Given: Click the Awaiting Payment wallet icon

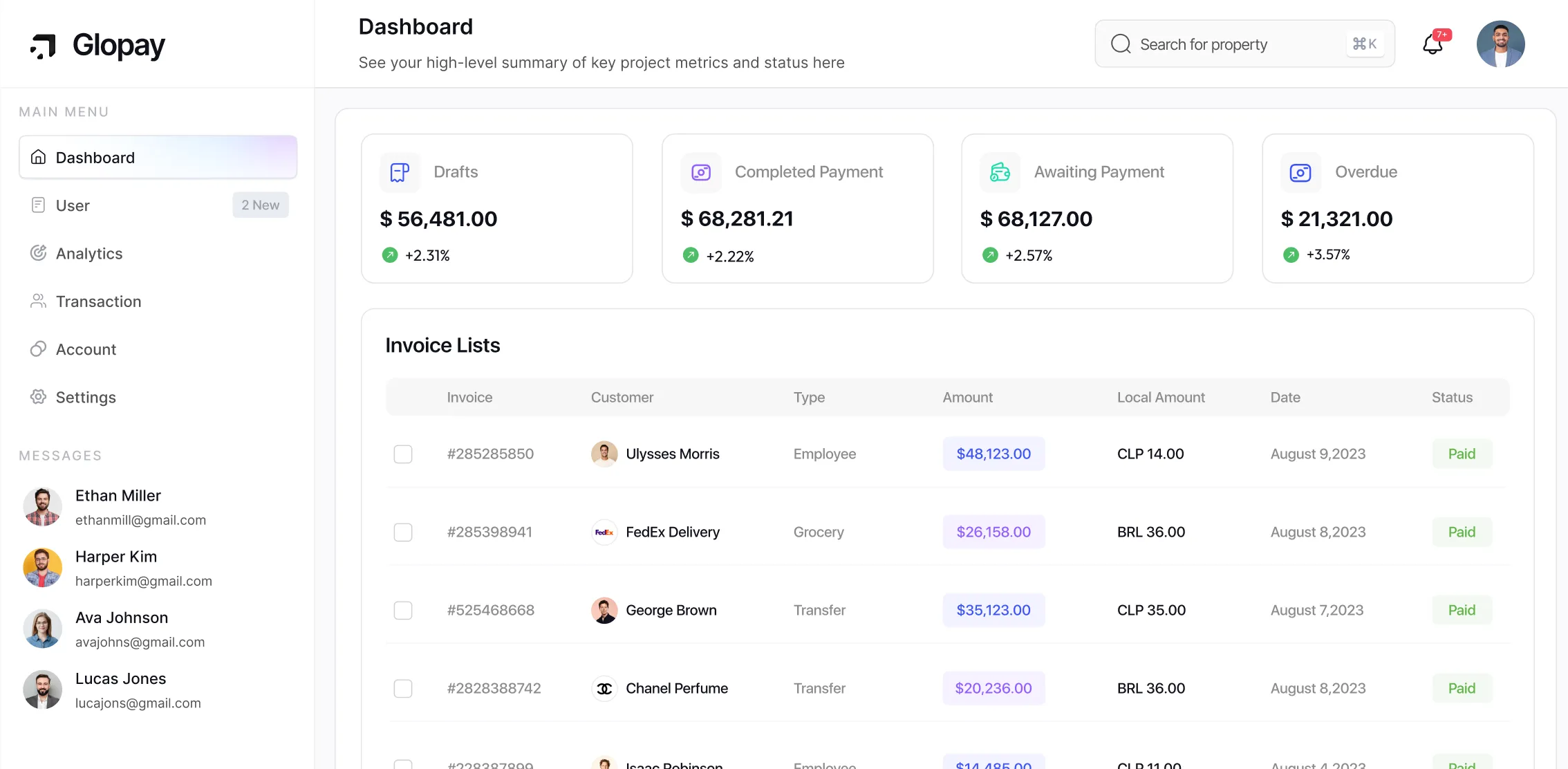Looking at the screenshot, I should coord(1000,172).
